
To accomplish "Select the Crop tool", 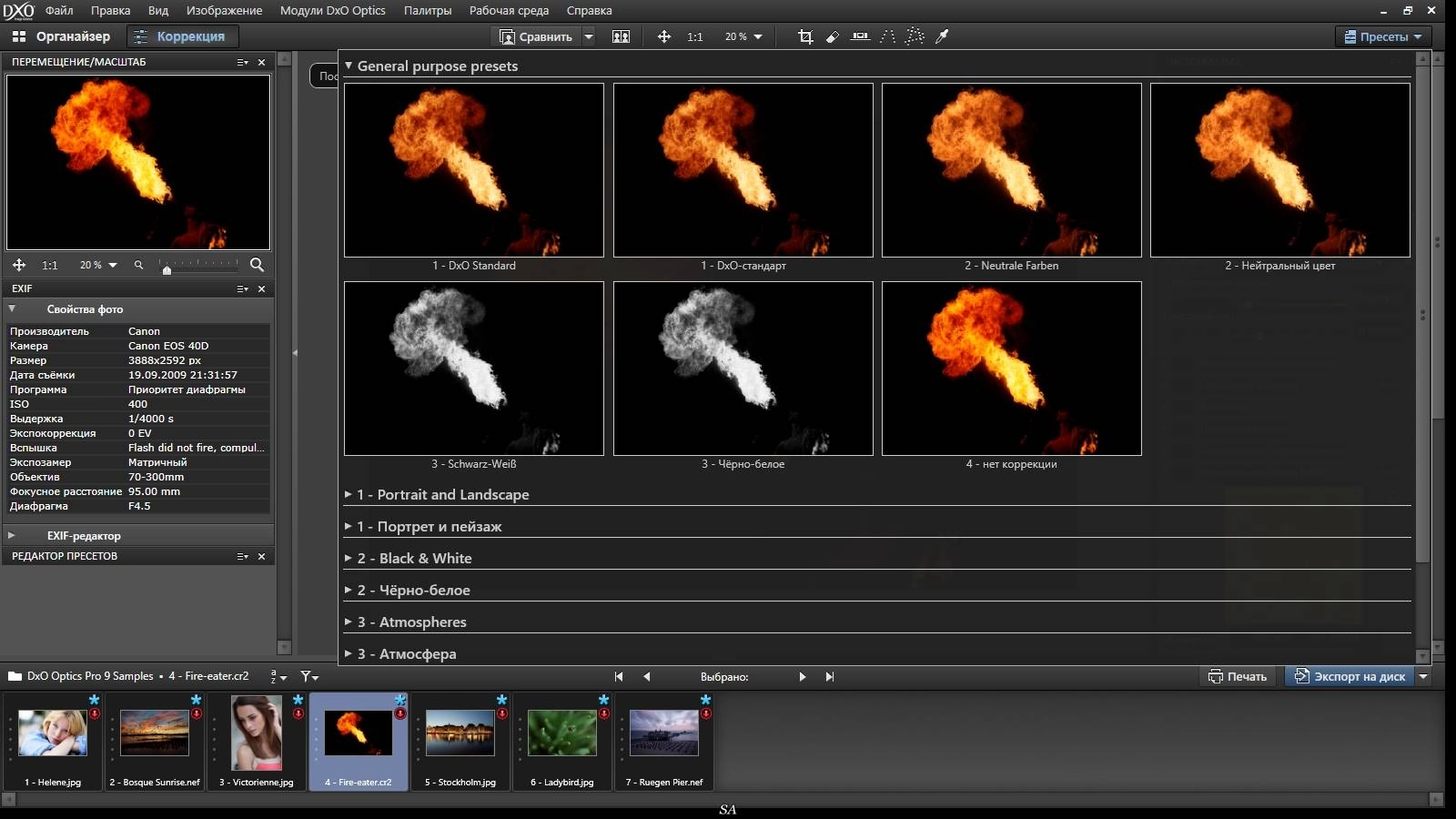I will (x=805, y=36).
